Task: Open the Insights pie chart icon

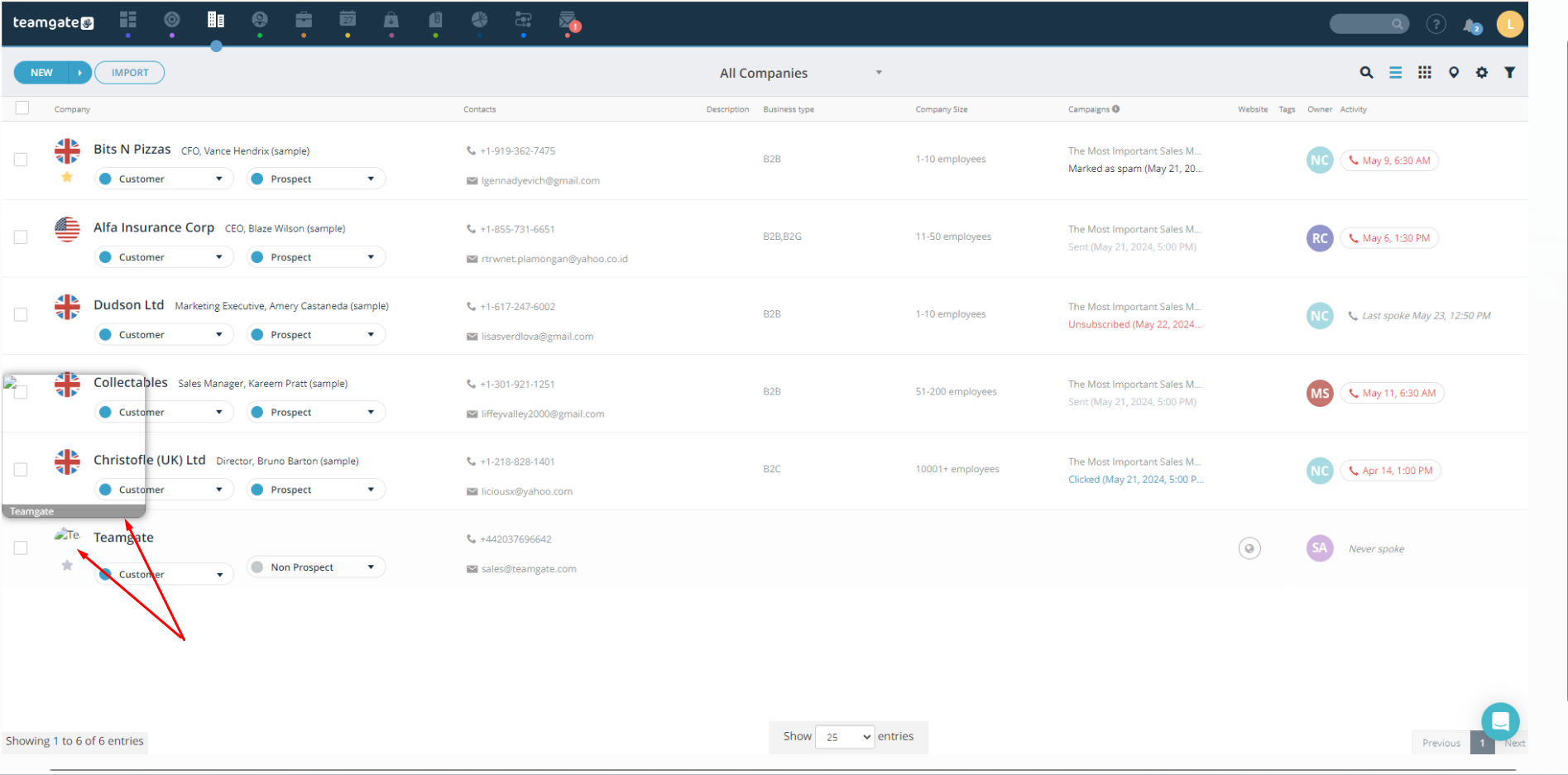Action: (x=480, y=20)
